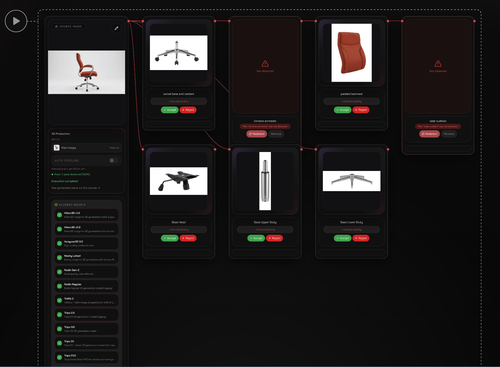The image size is (500, 367).
Task: Toggle the Tripo P1.0 model check
Action: [x=59, y=357]
